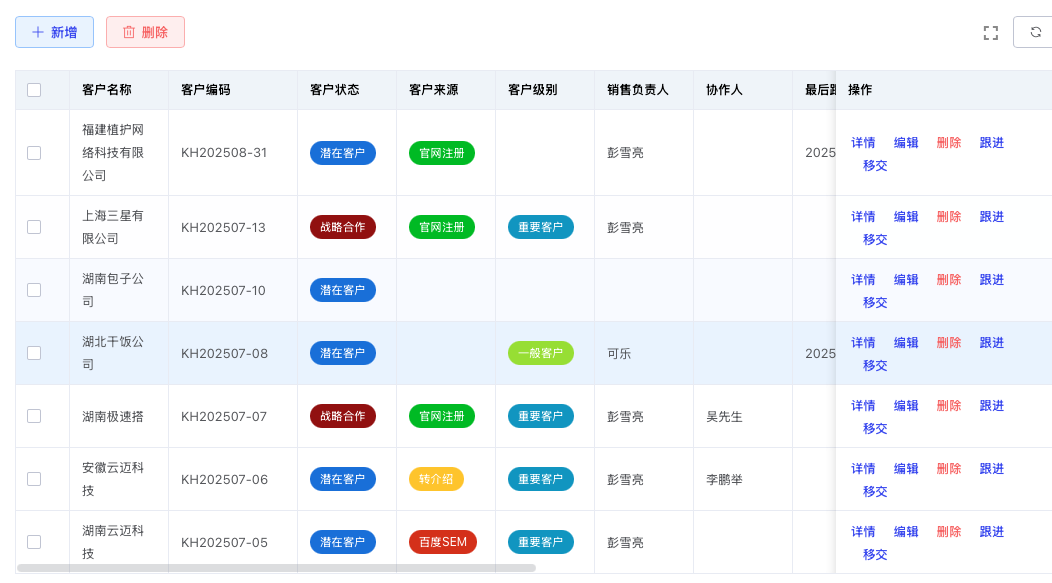Check the row for 上海三星有限公司
1052x583 pixels.
coord(34,227)
